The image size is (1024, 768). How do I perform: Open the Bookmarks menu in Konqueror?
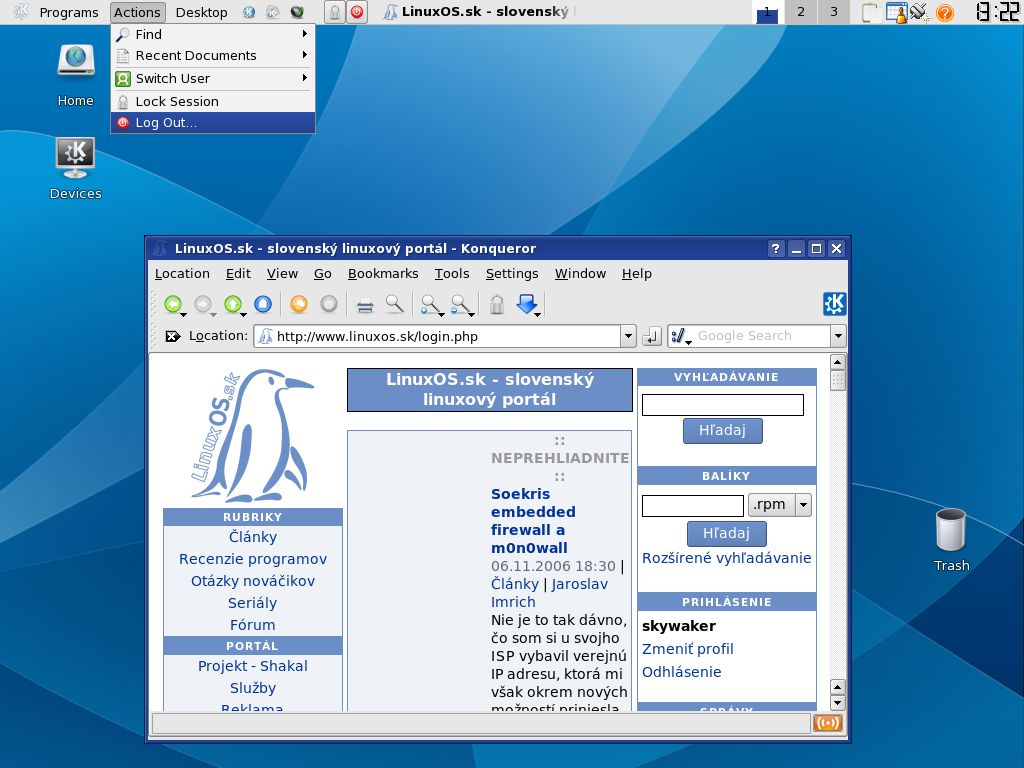383,274
